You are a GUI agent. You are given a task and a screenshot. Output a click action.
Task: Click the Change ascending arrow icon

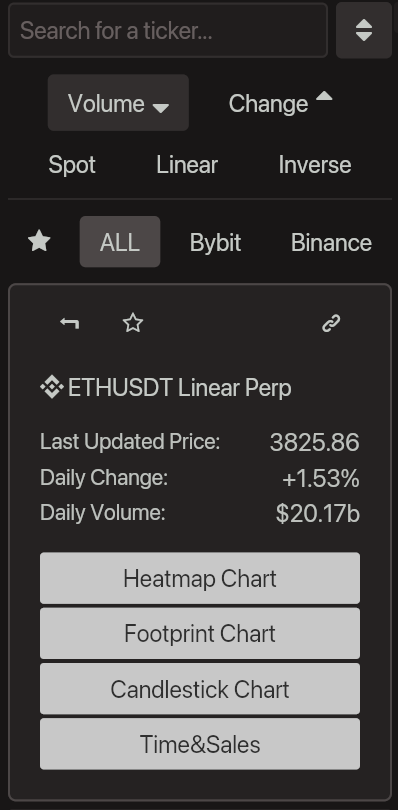pos(324,96)
